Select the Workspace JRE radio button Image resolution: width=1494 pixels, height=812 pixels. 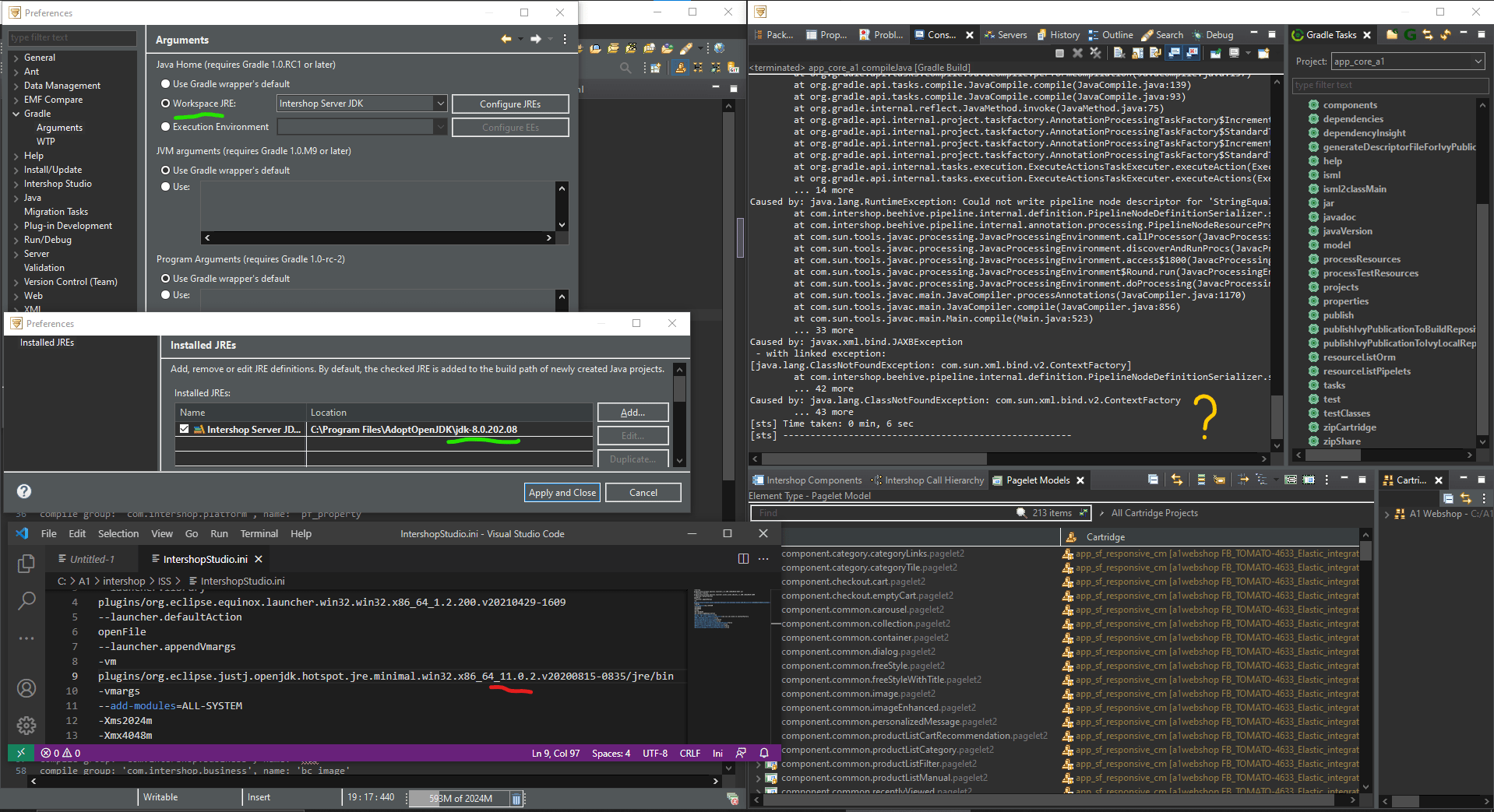pos(164,104)
